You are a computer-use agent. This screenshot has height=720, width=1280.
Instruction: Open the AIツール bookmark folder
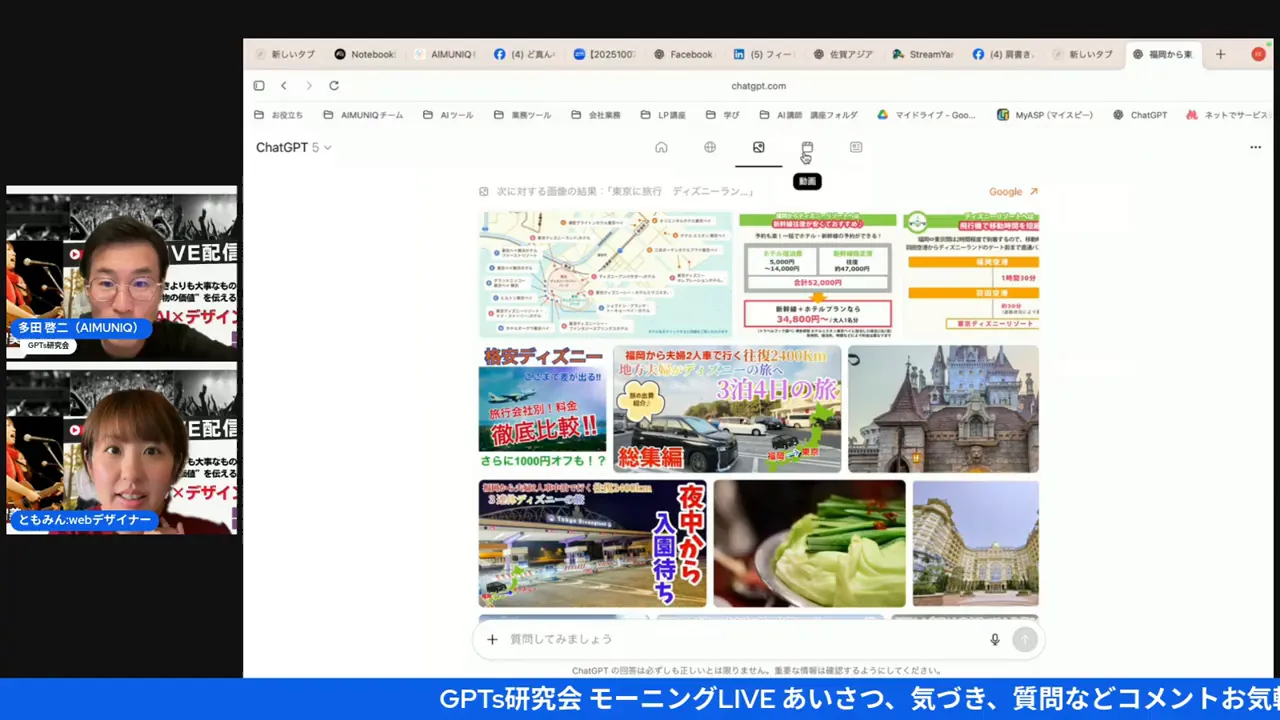coord(448,115)
